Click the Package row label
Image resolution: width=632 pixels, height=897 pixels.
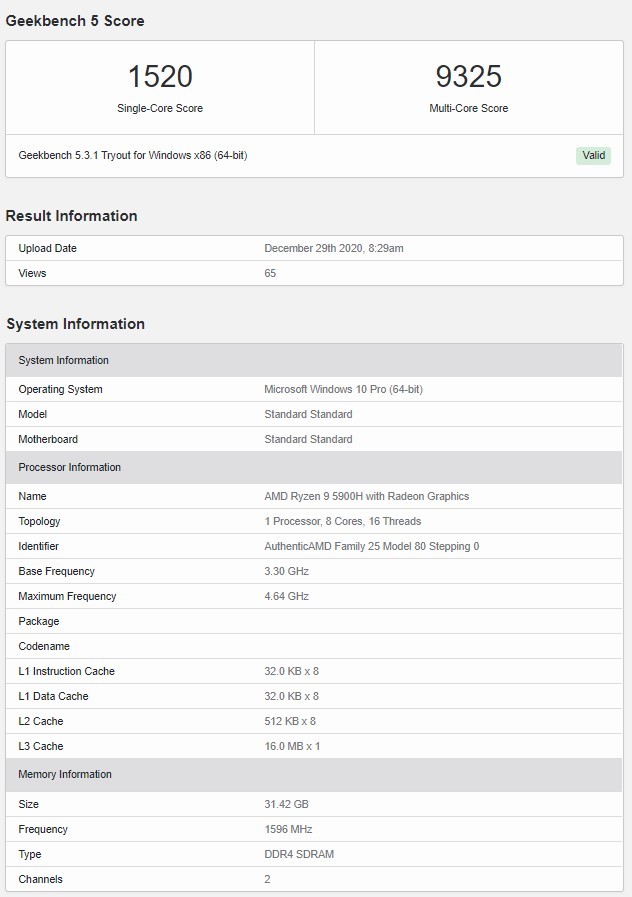click(39, 621)
